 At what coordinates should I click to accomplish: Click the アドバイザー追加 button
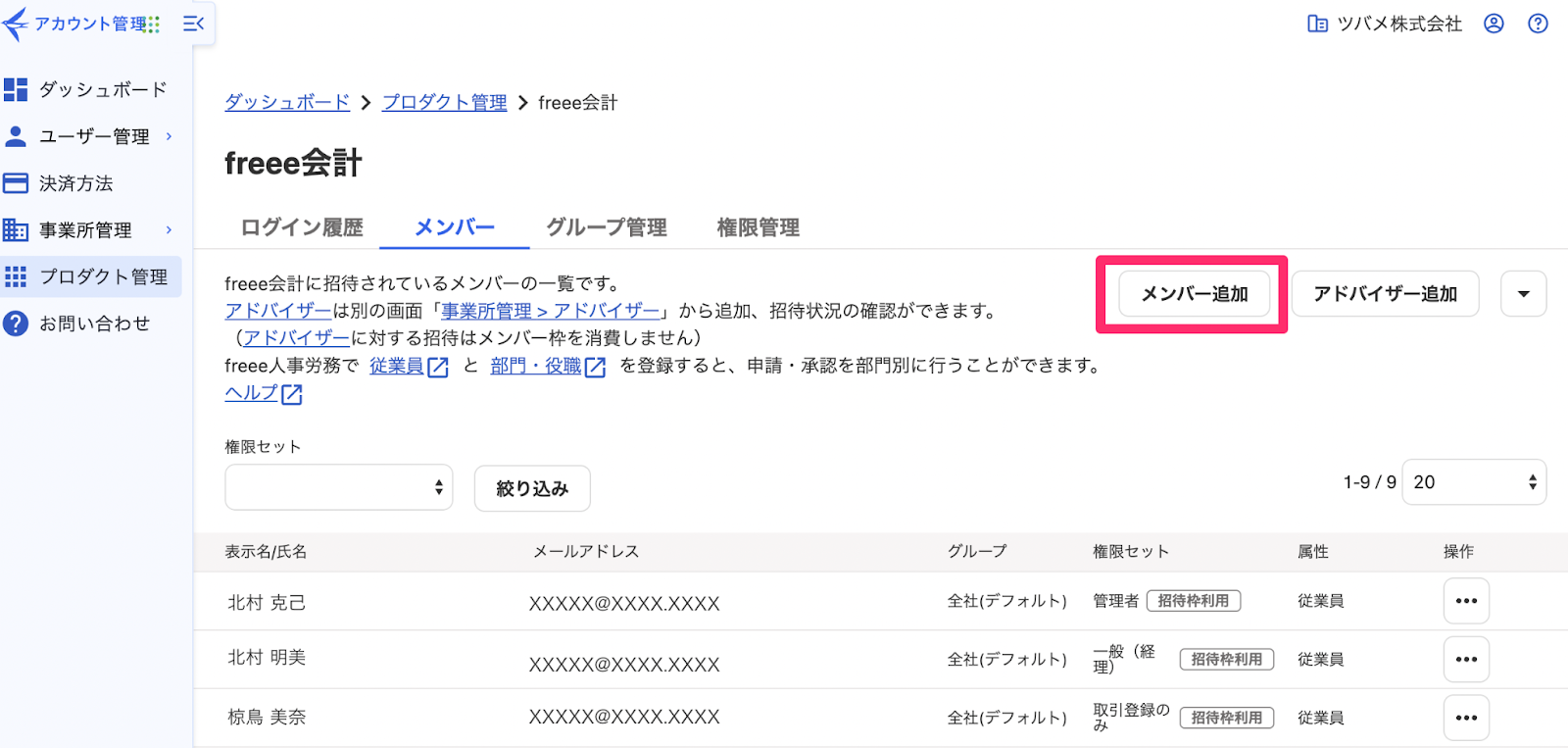pos(1386,294)
